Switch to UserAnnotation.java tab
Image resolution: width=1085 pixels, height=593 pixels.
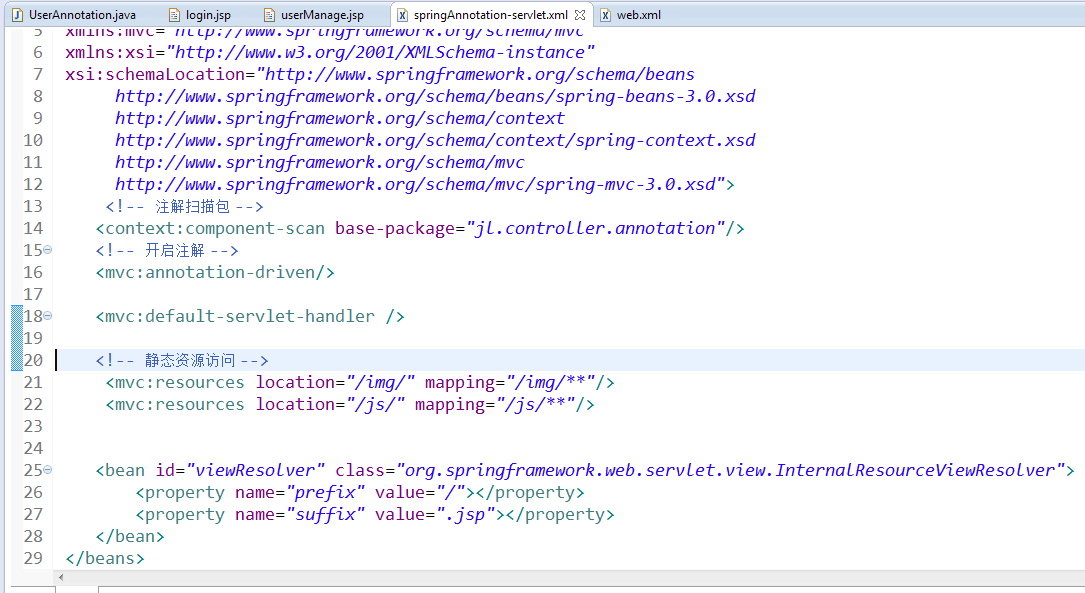(x=74, y=15)
